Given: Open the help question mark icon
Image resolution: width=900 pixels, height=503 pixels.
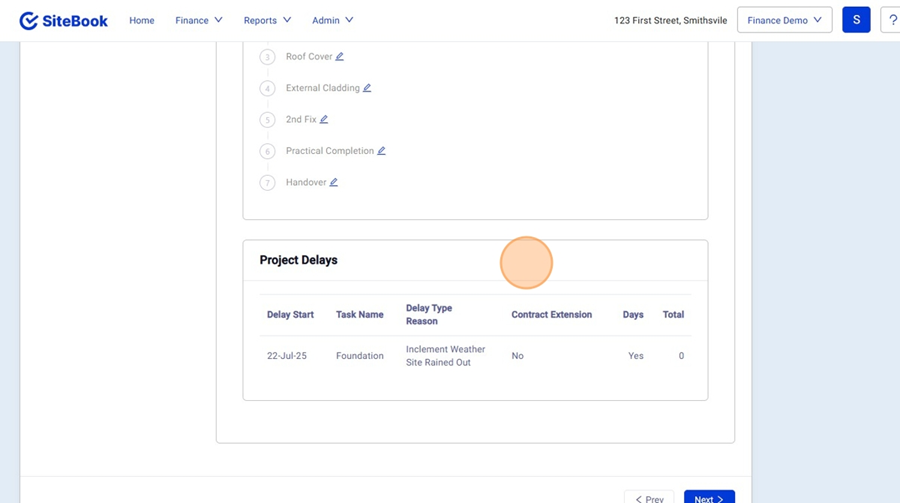Looking at the screenshot, I should 890,20.
